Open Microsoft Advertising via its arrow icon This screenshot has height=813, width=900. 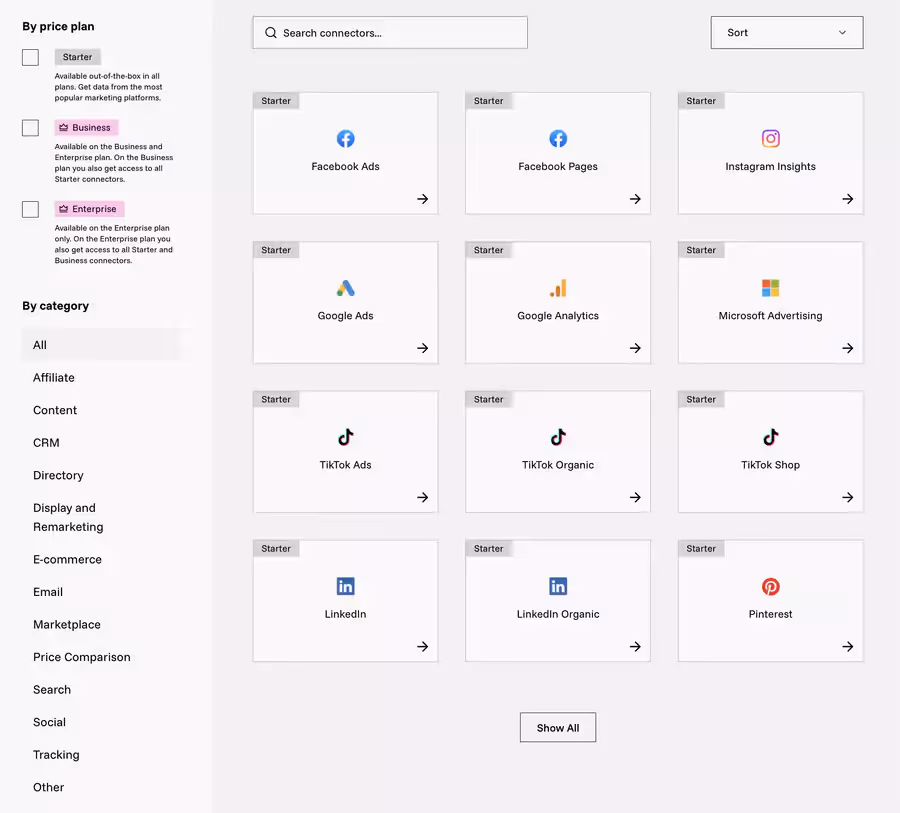(x=848, y=348)
